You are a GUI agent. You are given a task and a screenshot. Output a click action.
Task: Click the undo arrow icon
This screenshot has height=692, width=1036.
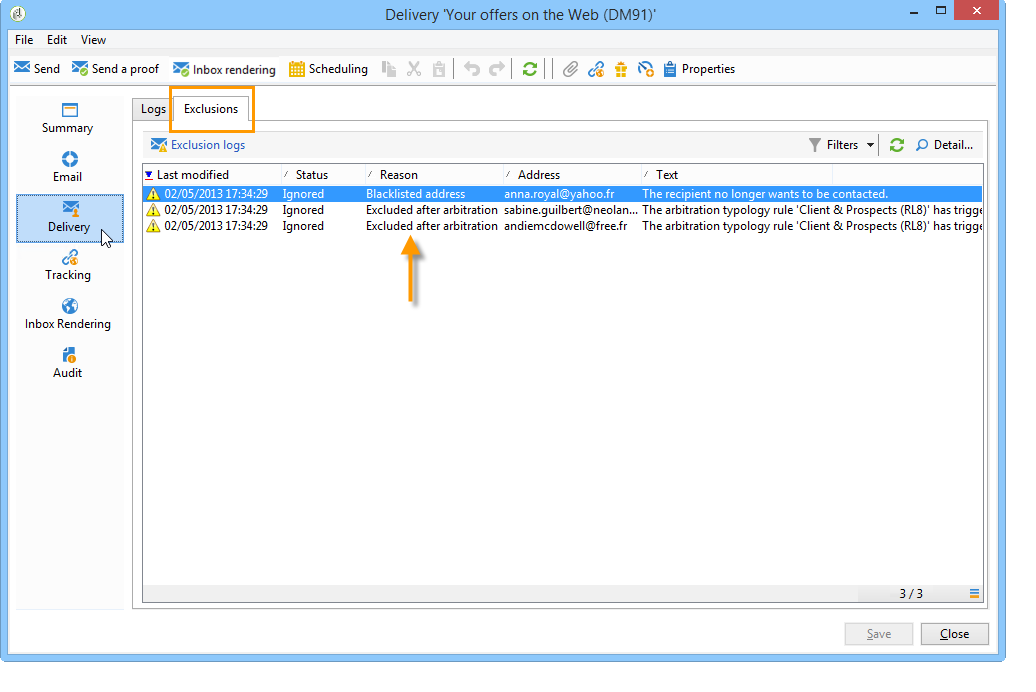[472, 69]
